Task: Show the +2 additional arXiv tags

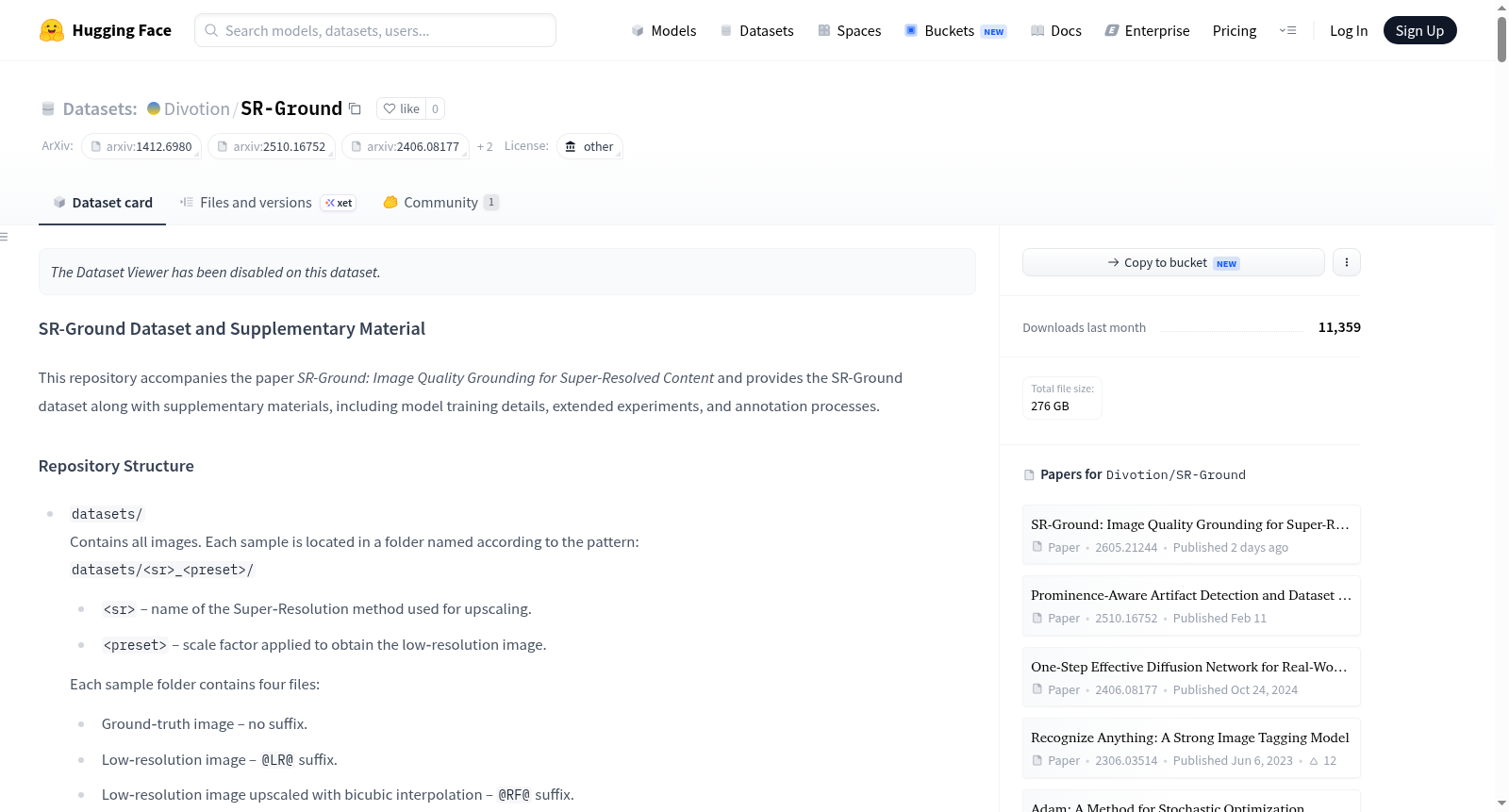Action: pos(485,146)
